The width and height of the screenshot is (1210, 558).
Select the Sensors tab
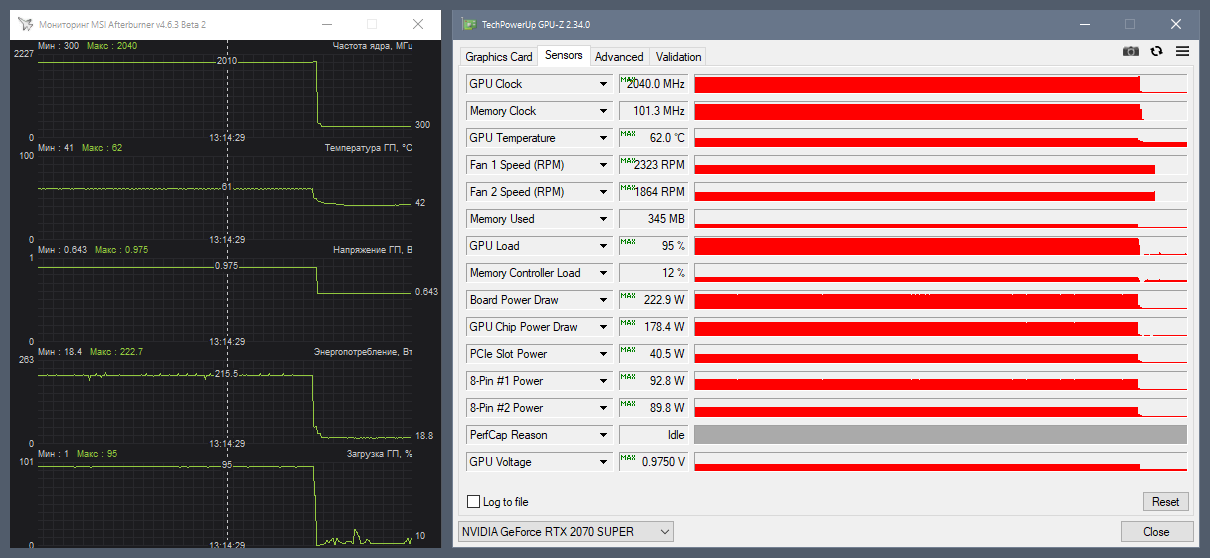(564, 56)
